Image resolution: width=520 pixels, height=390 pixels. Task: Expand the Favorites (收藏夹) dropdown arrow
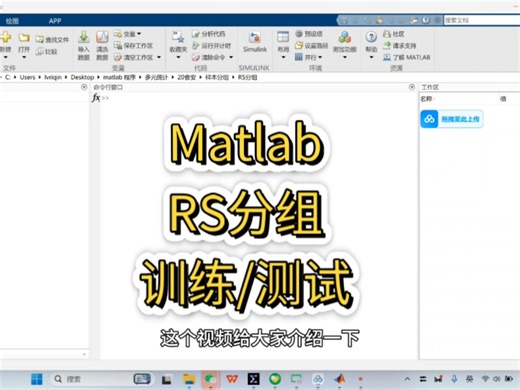[178, 57]
